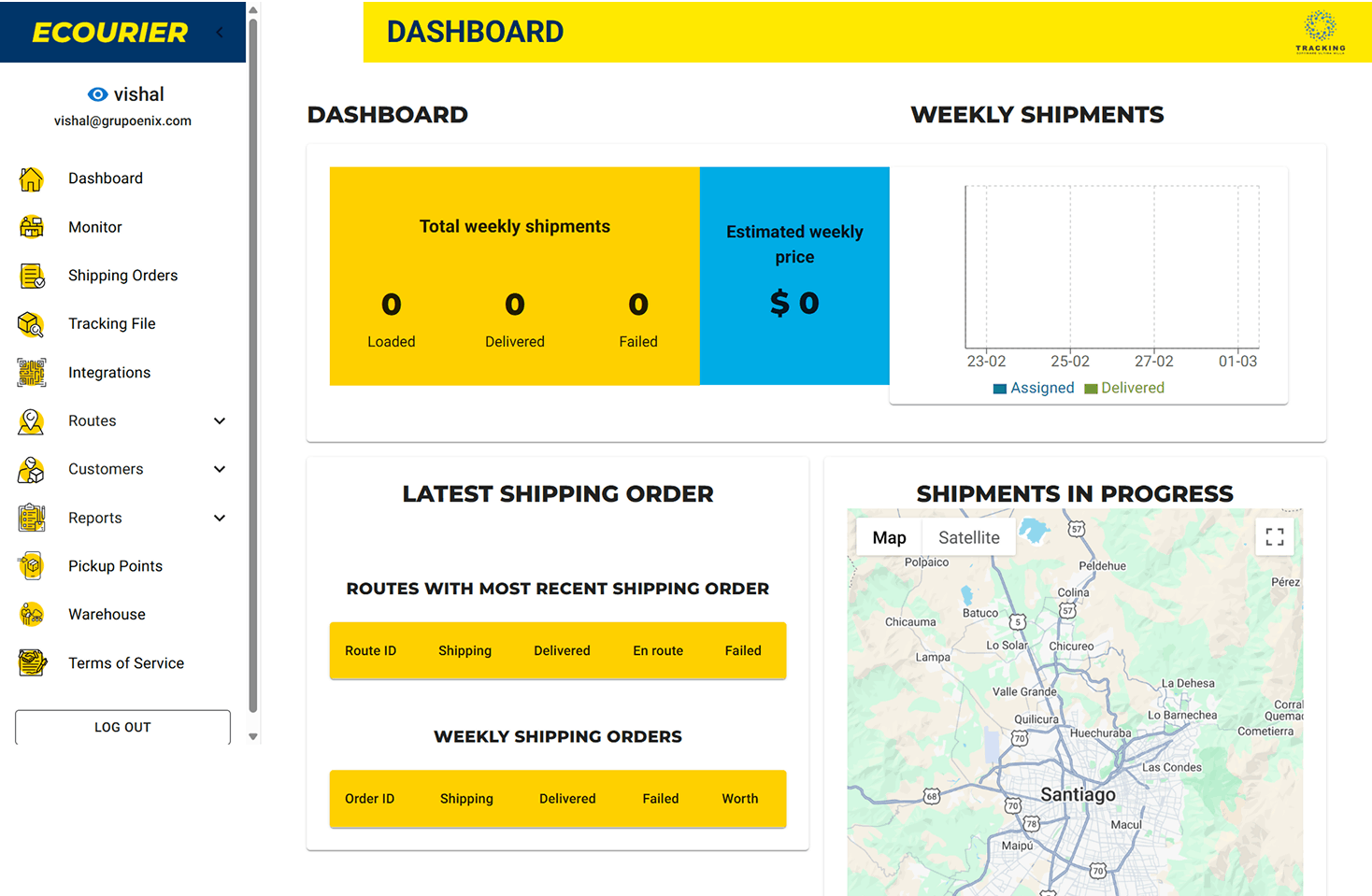The width and height of the screenshot is (1372, 896).
Task: Click the Dashboard house icon
Action: point(31,178)
